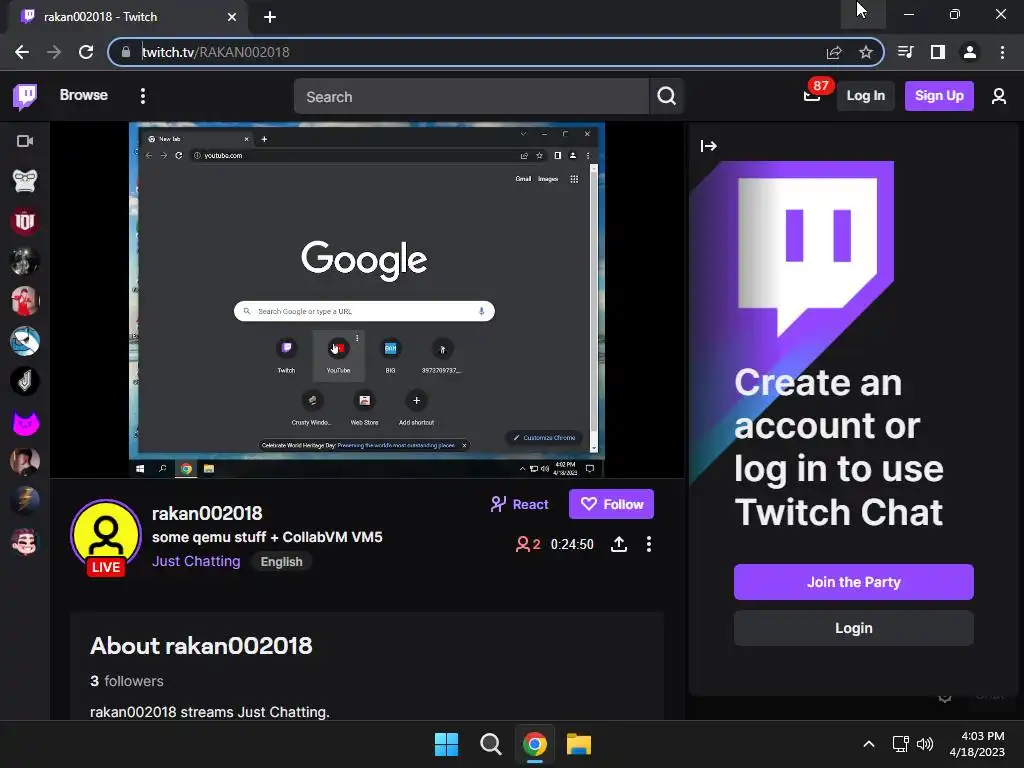Open the man portrait avatar channel
Viewport: 1024px width, 768px height.
pyautogui.click(x=25, y=462)
